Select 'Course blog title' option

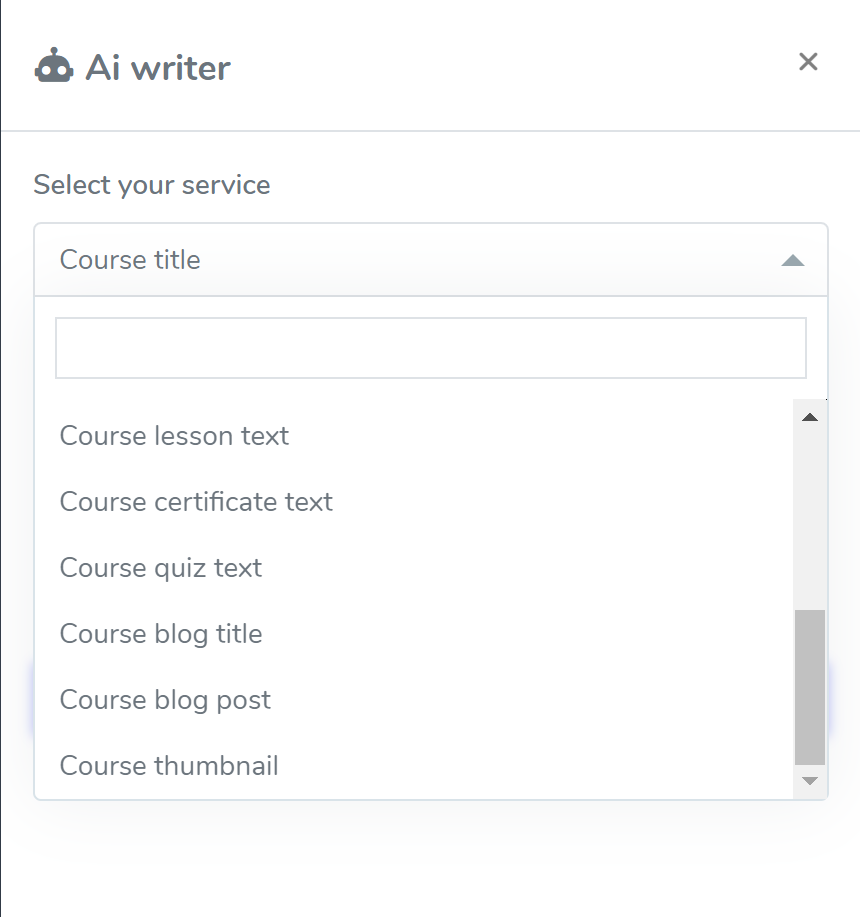pyautogui.click(x=161, y=634)
